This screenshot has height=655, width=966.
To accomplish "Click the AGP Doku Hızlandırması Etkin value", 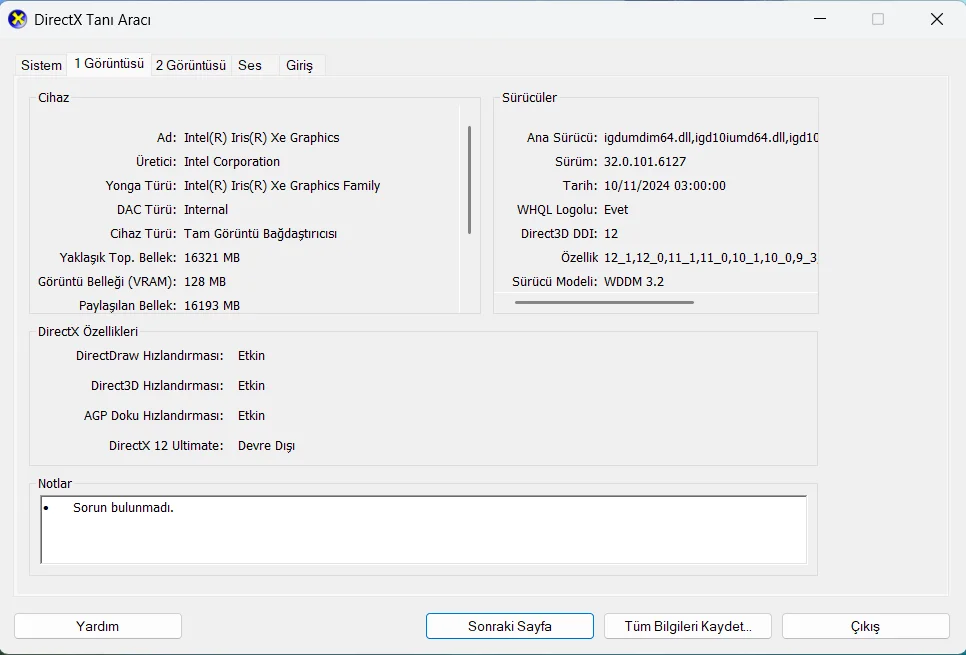I will click(x=251, y=416).
